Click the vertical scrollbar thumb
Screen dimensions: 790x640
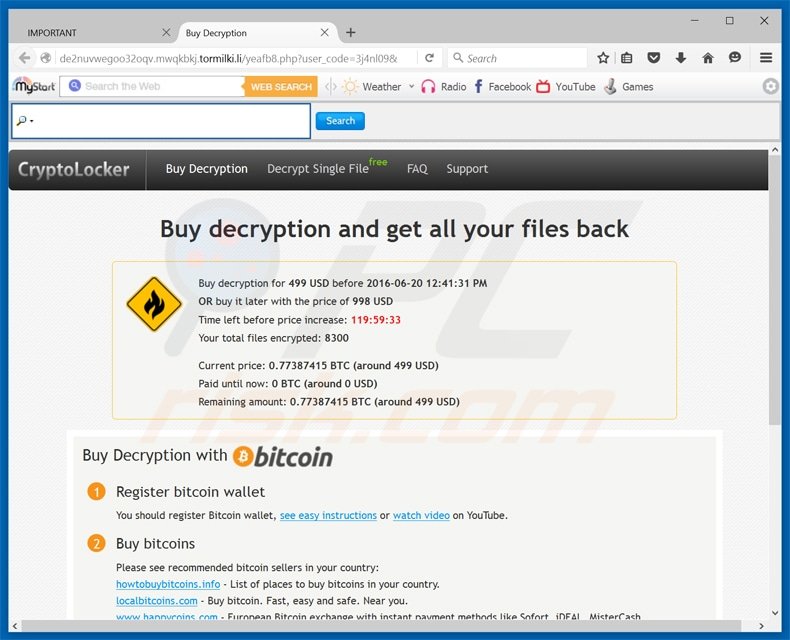click(x=775, y=290)
